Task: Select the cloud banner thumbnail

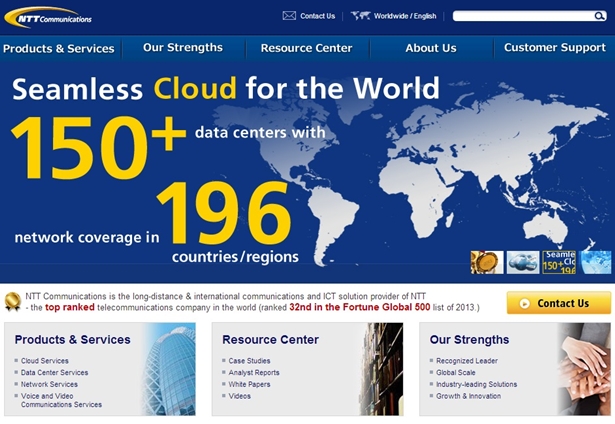Action: tap(523, 262)
